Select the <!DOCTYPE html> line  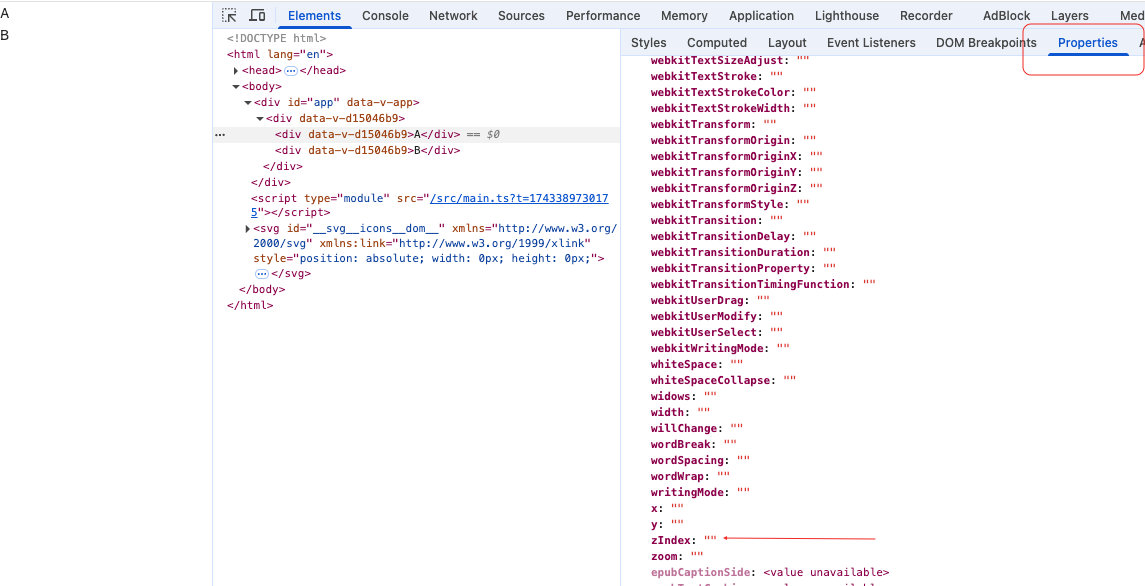click(x=276, y=39)
